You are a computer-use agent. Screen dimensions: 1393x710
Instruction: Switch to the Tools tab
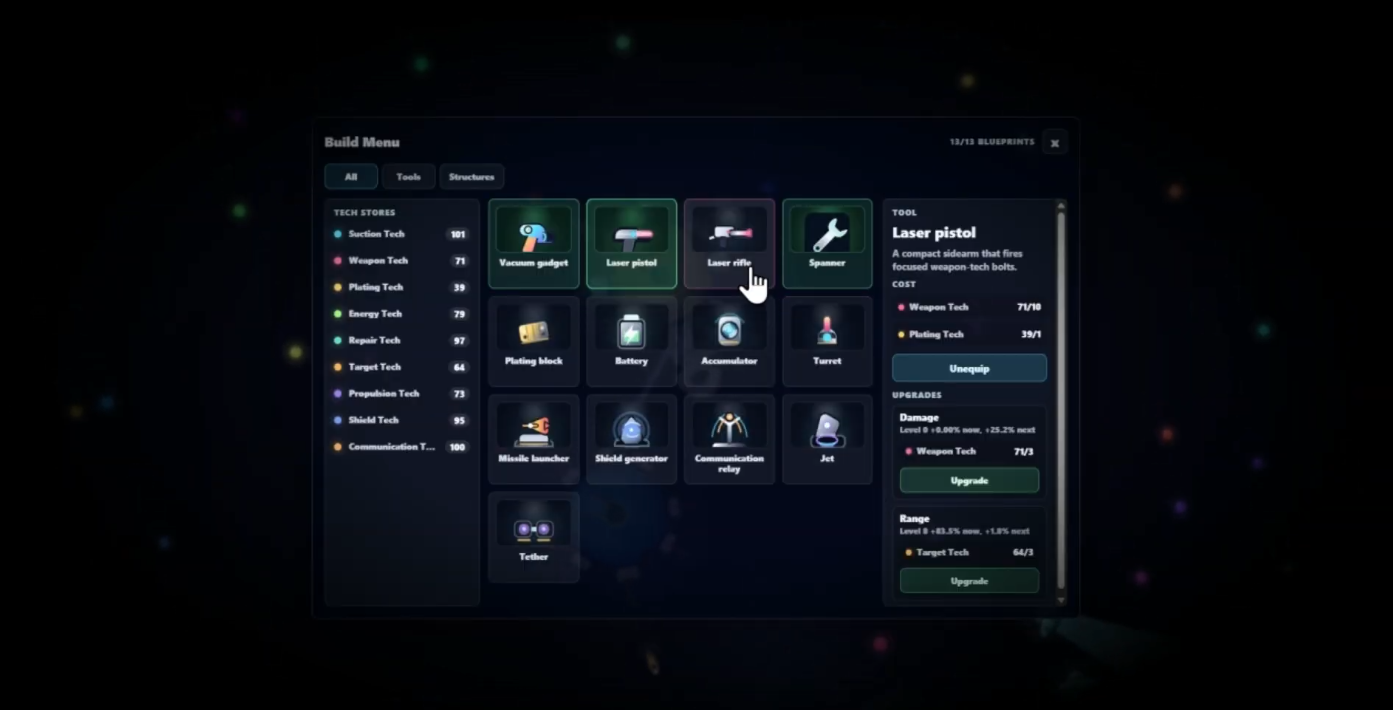tap(408, 177)
